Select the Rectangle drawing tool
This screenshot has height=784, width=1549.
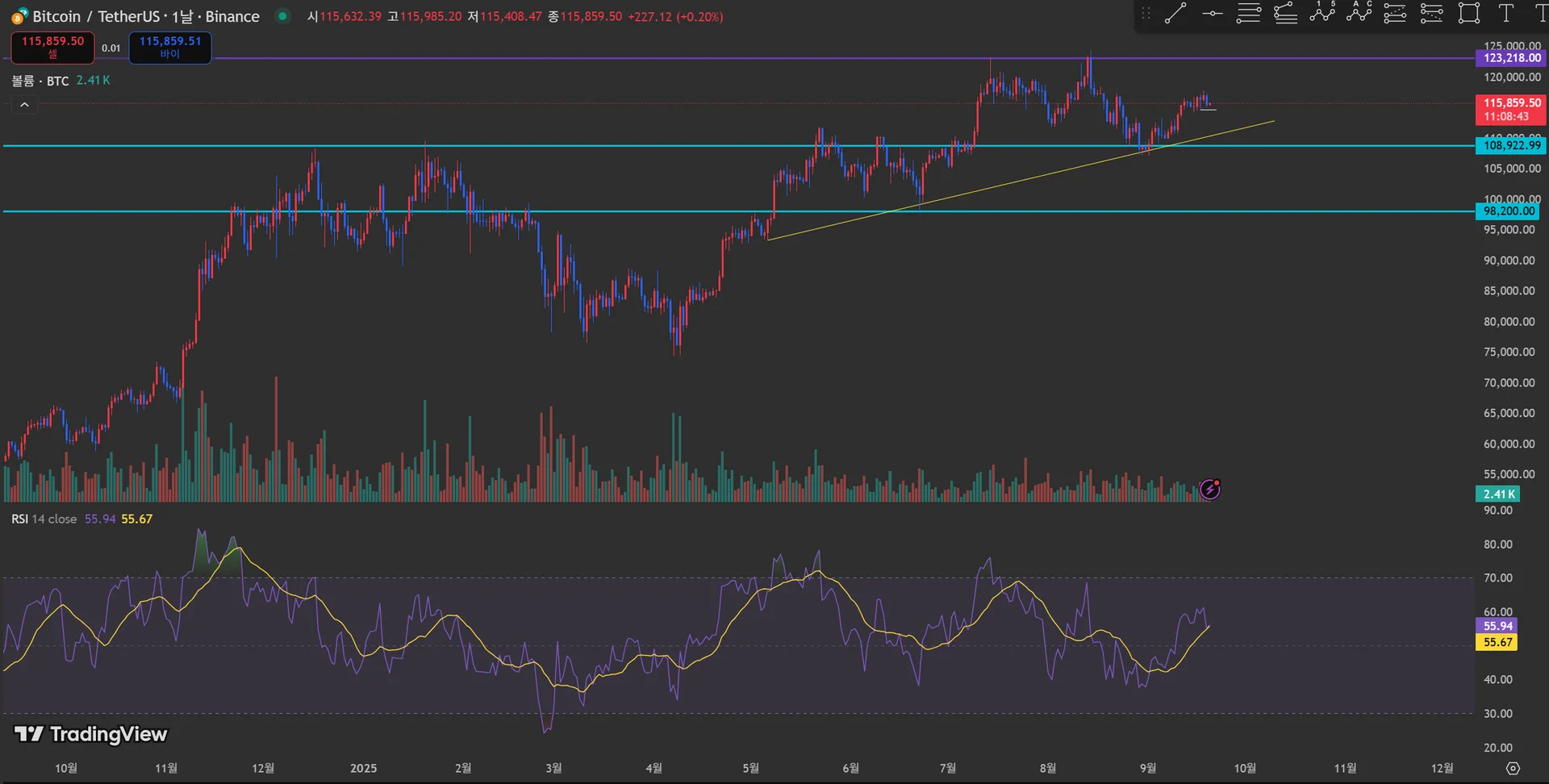[x=1469, y=13]
